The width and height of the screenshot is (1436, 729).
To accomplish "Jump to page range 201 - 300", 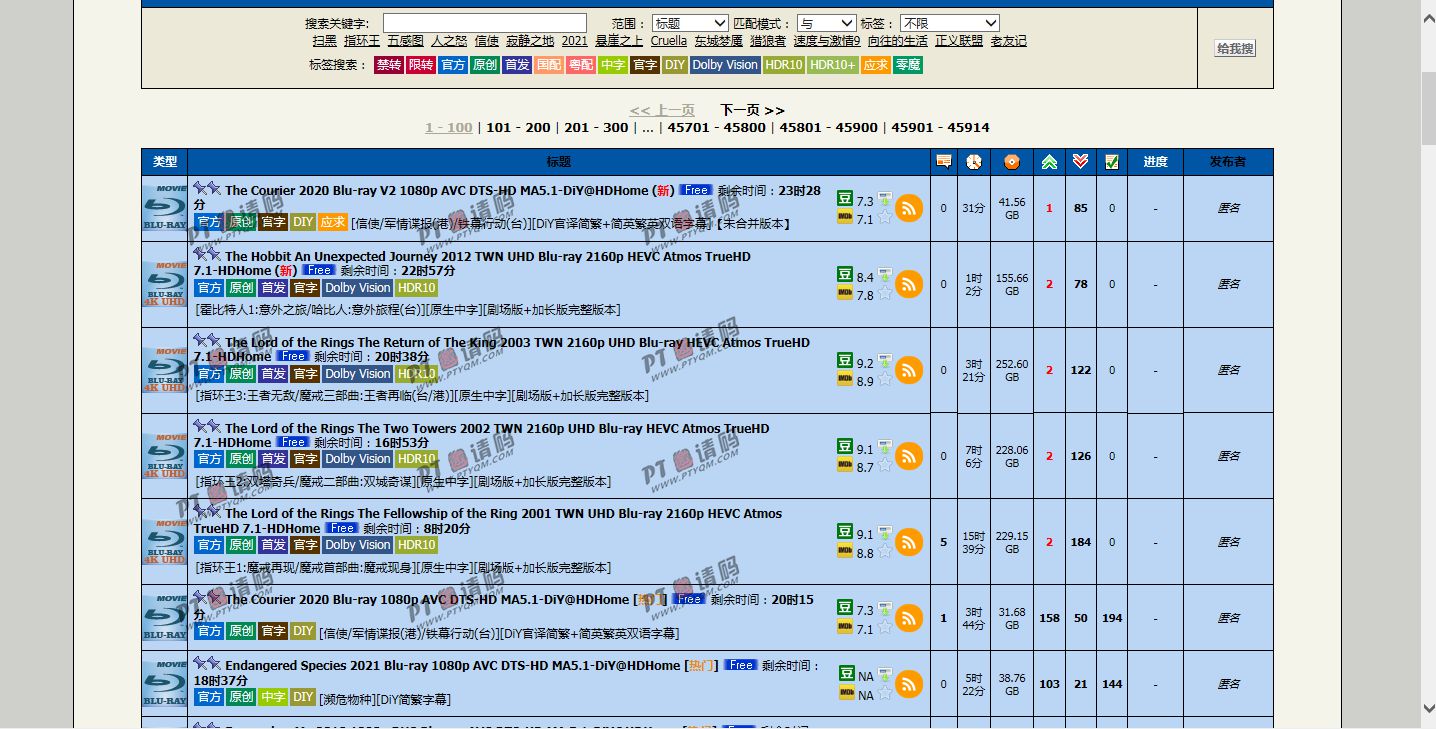I will click(596, 128).
